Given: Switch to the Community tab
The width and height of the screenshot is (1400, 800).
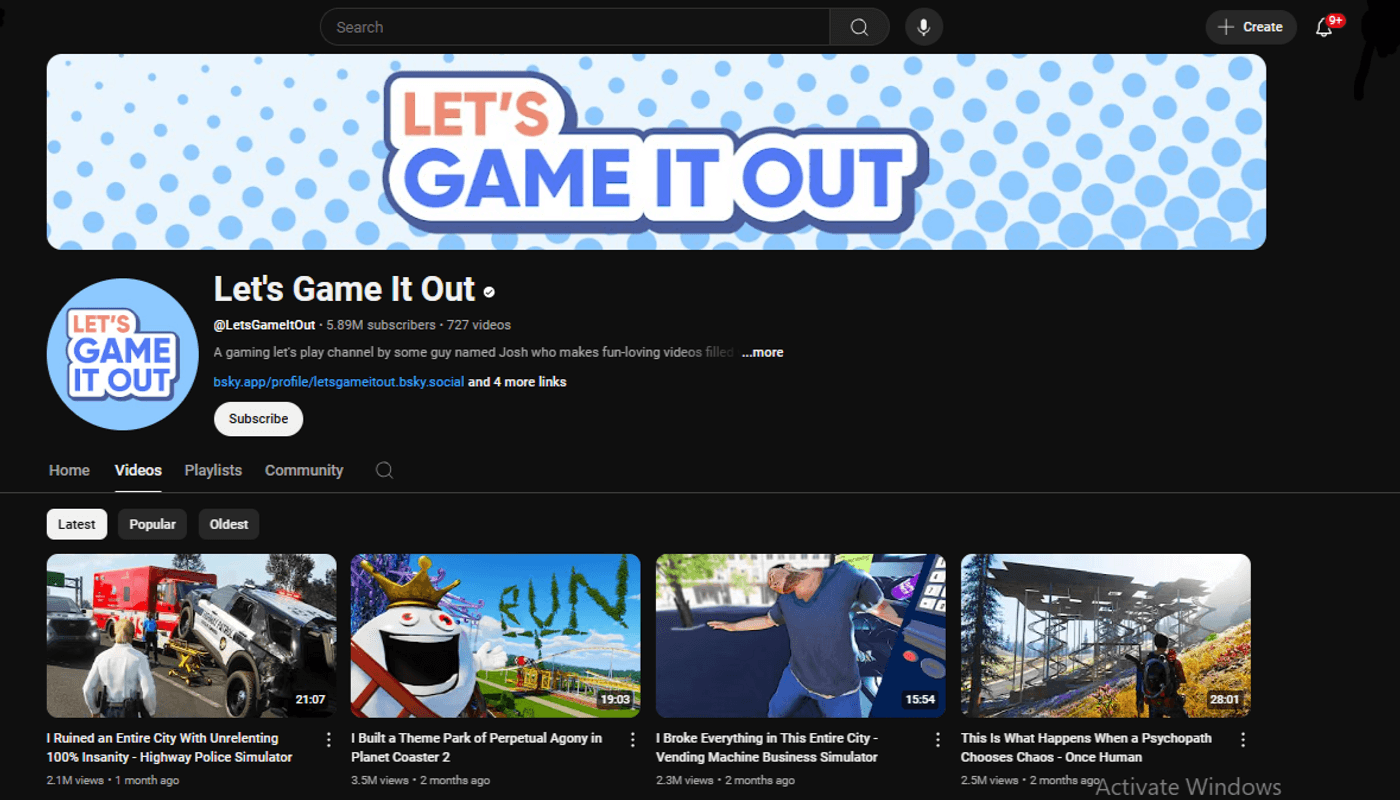Looking at the screenshot, I should (304, 470).
